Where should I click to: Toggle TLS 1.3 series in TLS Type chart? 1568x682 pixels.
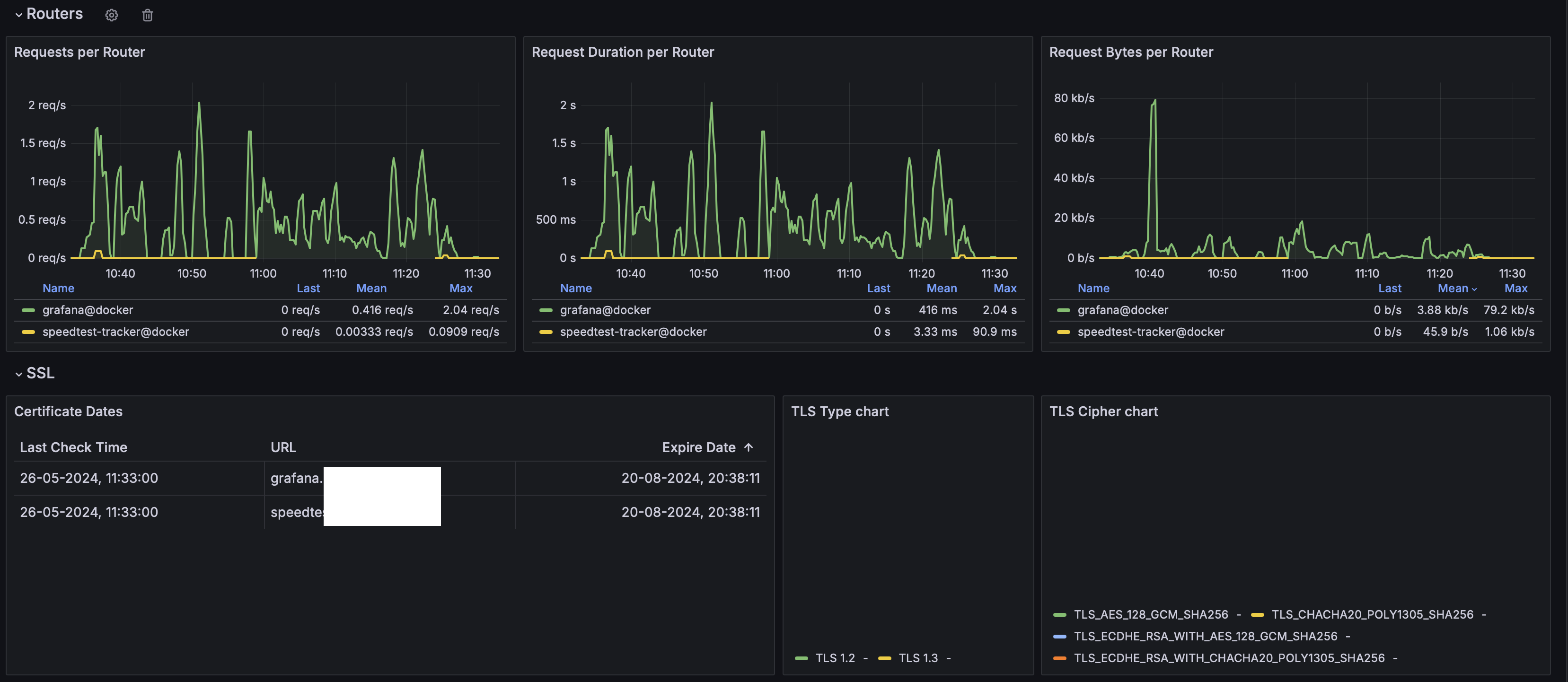[918, 658]
